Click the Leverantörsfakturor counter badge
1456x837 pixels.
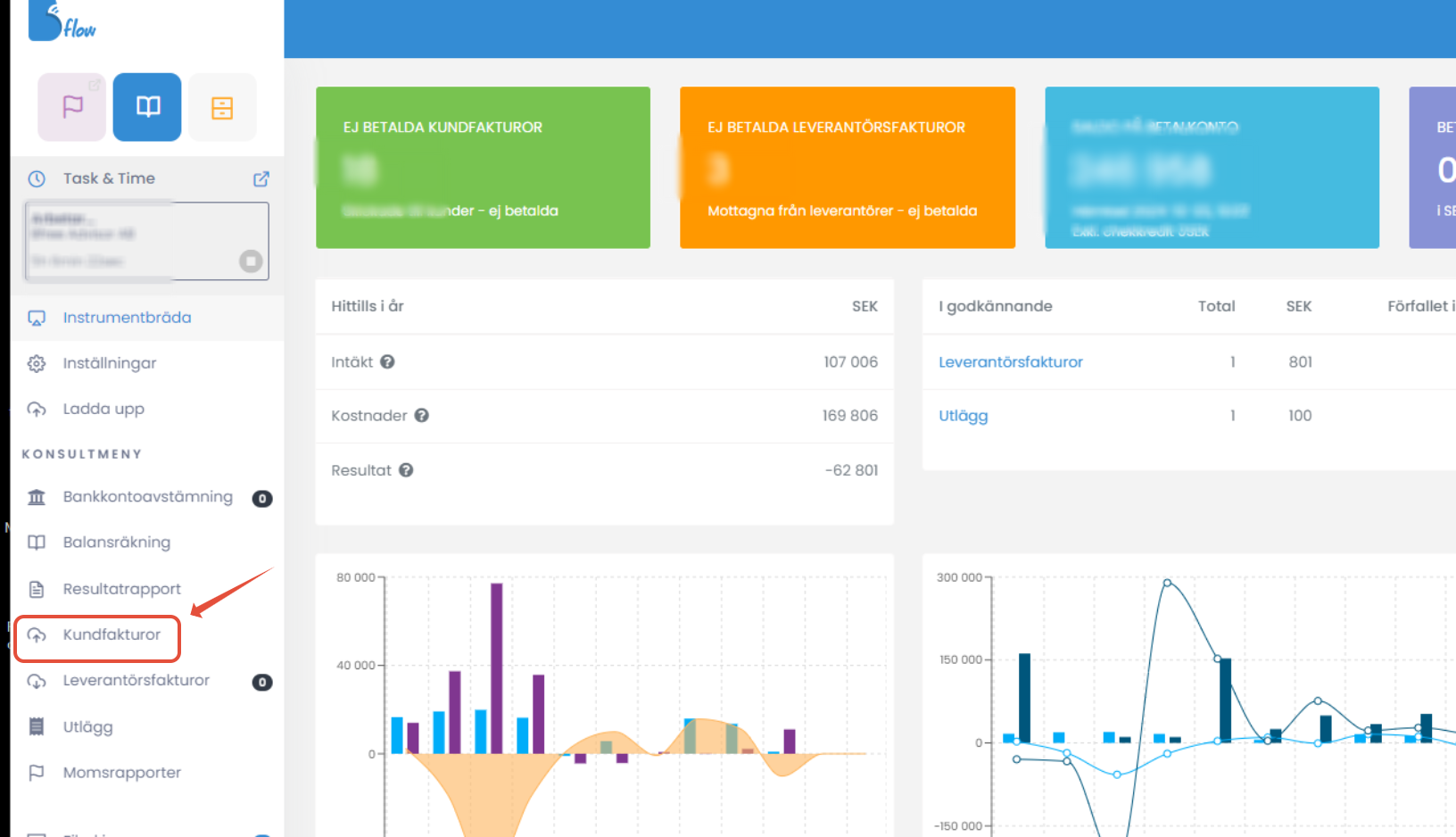(x=261, y=683)
